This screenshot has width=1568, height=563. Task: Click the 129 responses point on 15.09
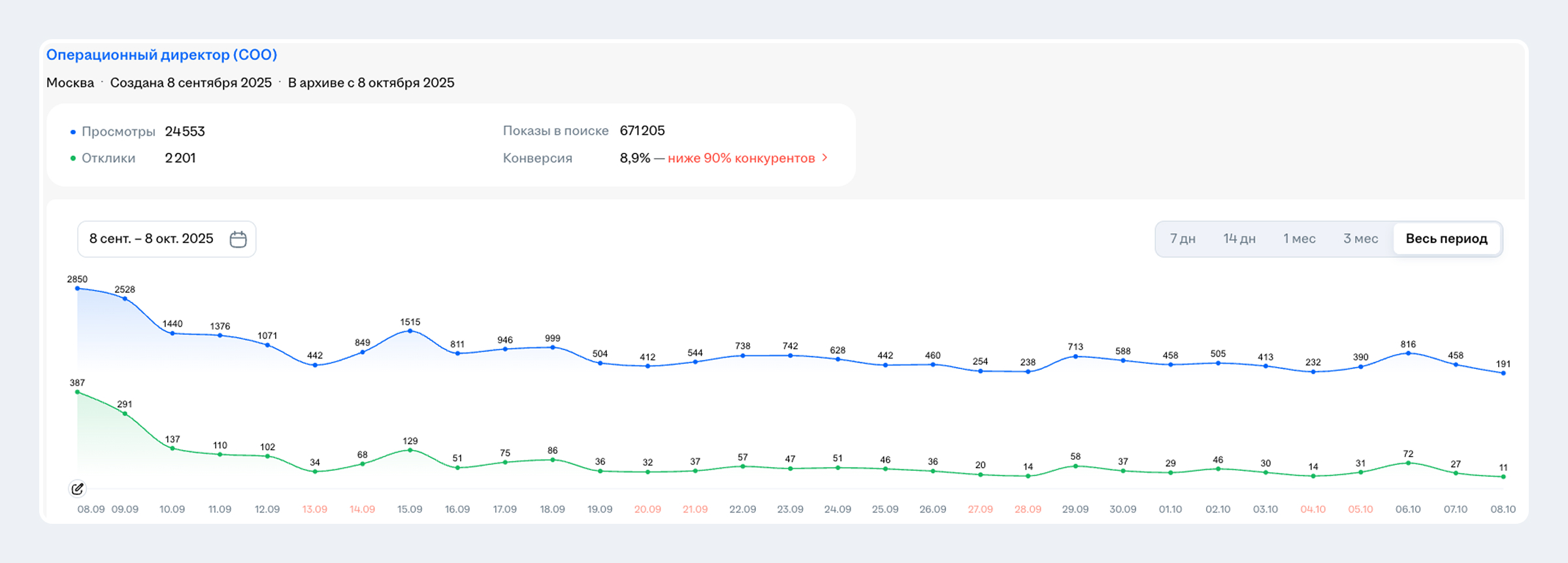pyautogui.click(x=410, y=450)
